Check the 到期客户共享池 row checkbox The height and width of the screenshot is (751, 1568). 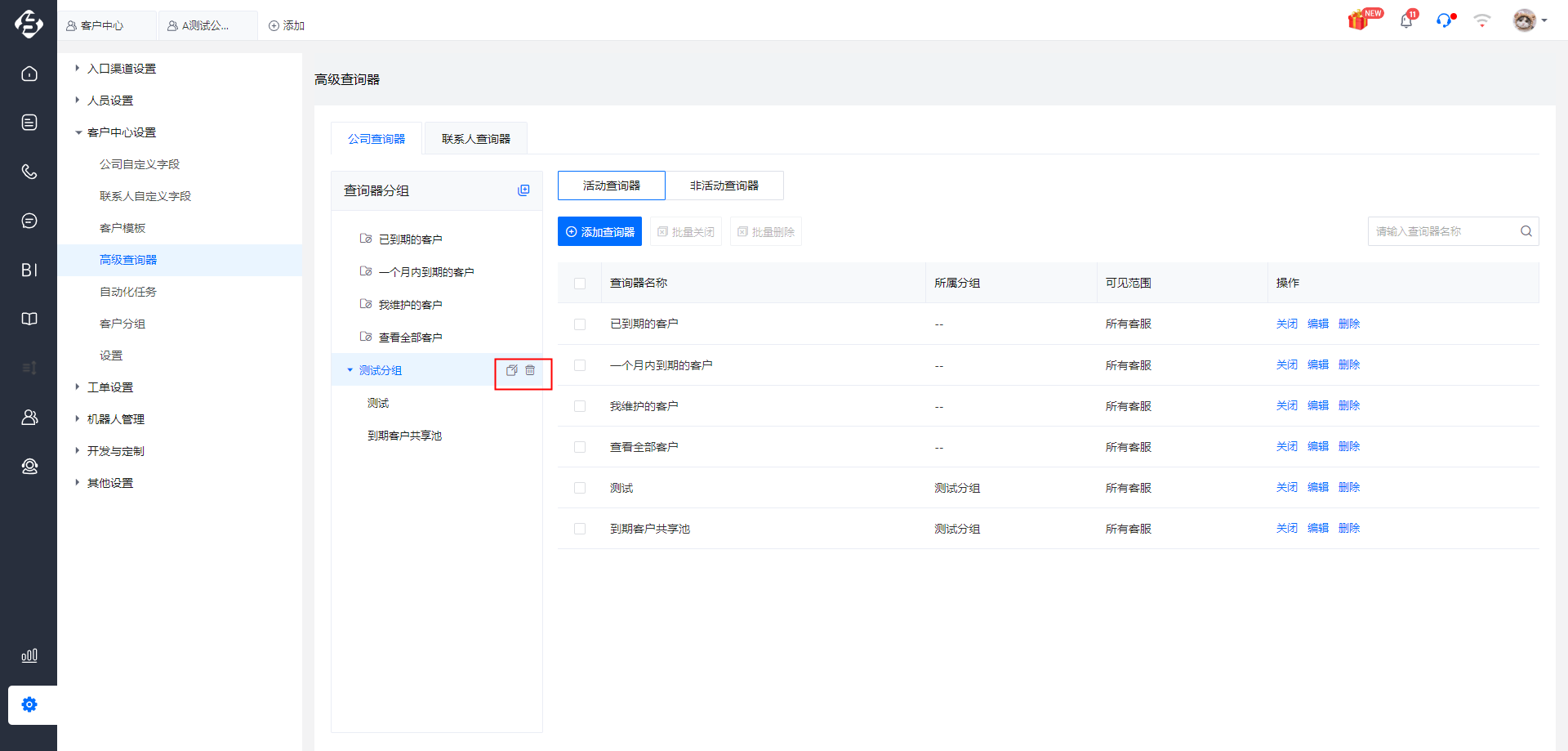(x=580, y=529)
